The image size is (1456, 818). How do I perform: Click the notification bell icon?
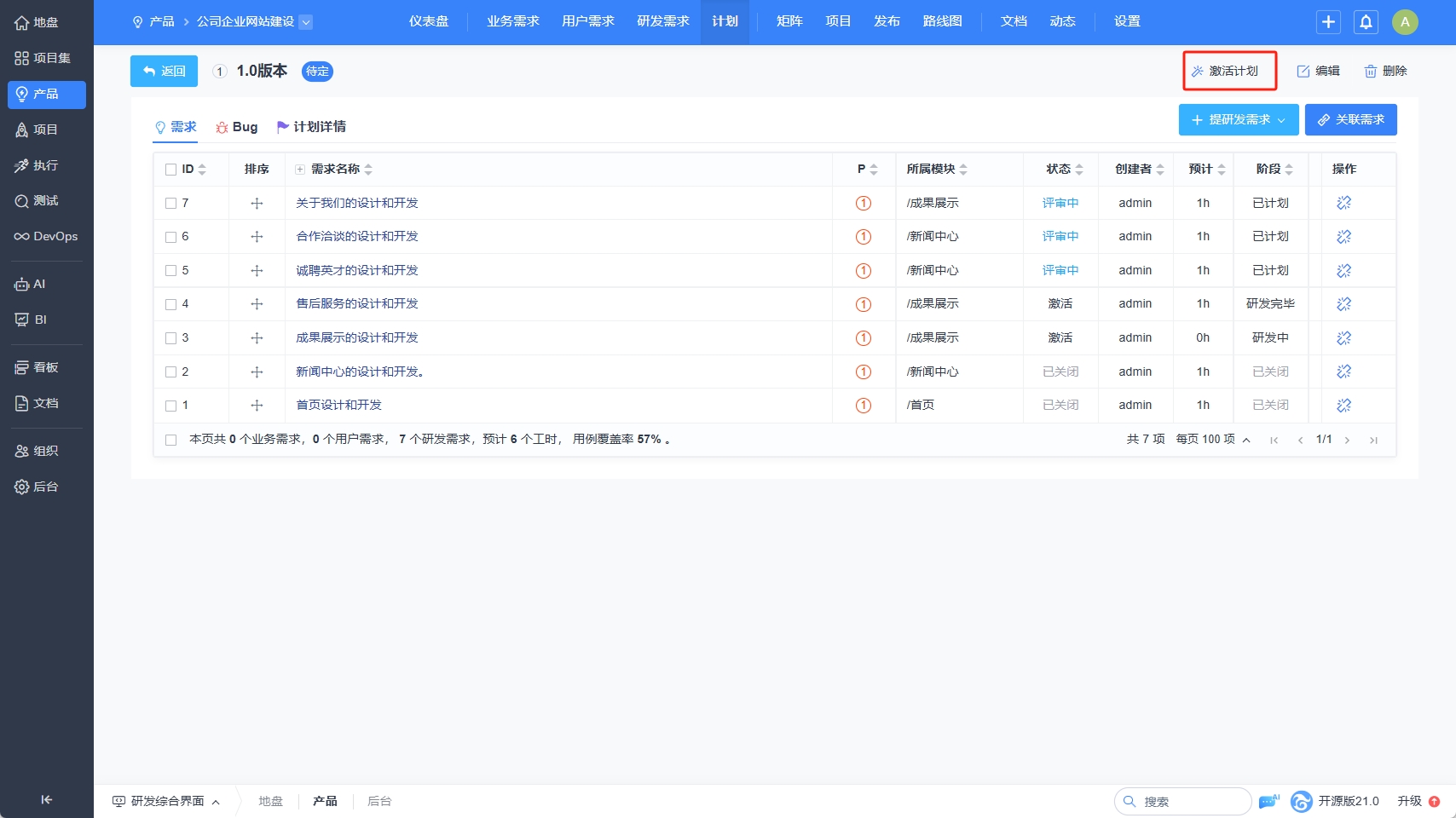[1366, 22]
